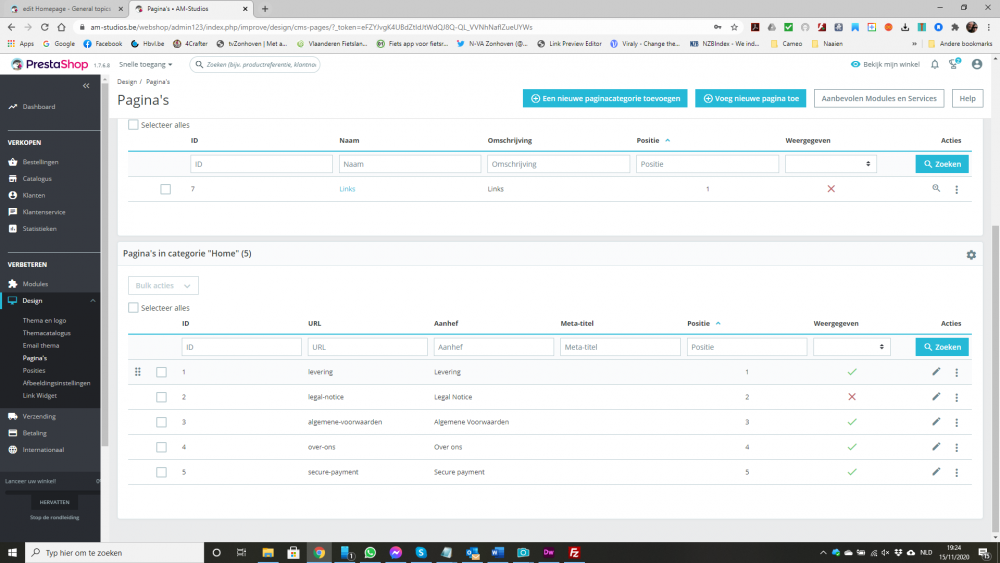The height and width of the screenshot is (563, 1000).
Task: Open the employee profile avatar icon
Action: 976,64
